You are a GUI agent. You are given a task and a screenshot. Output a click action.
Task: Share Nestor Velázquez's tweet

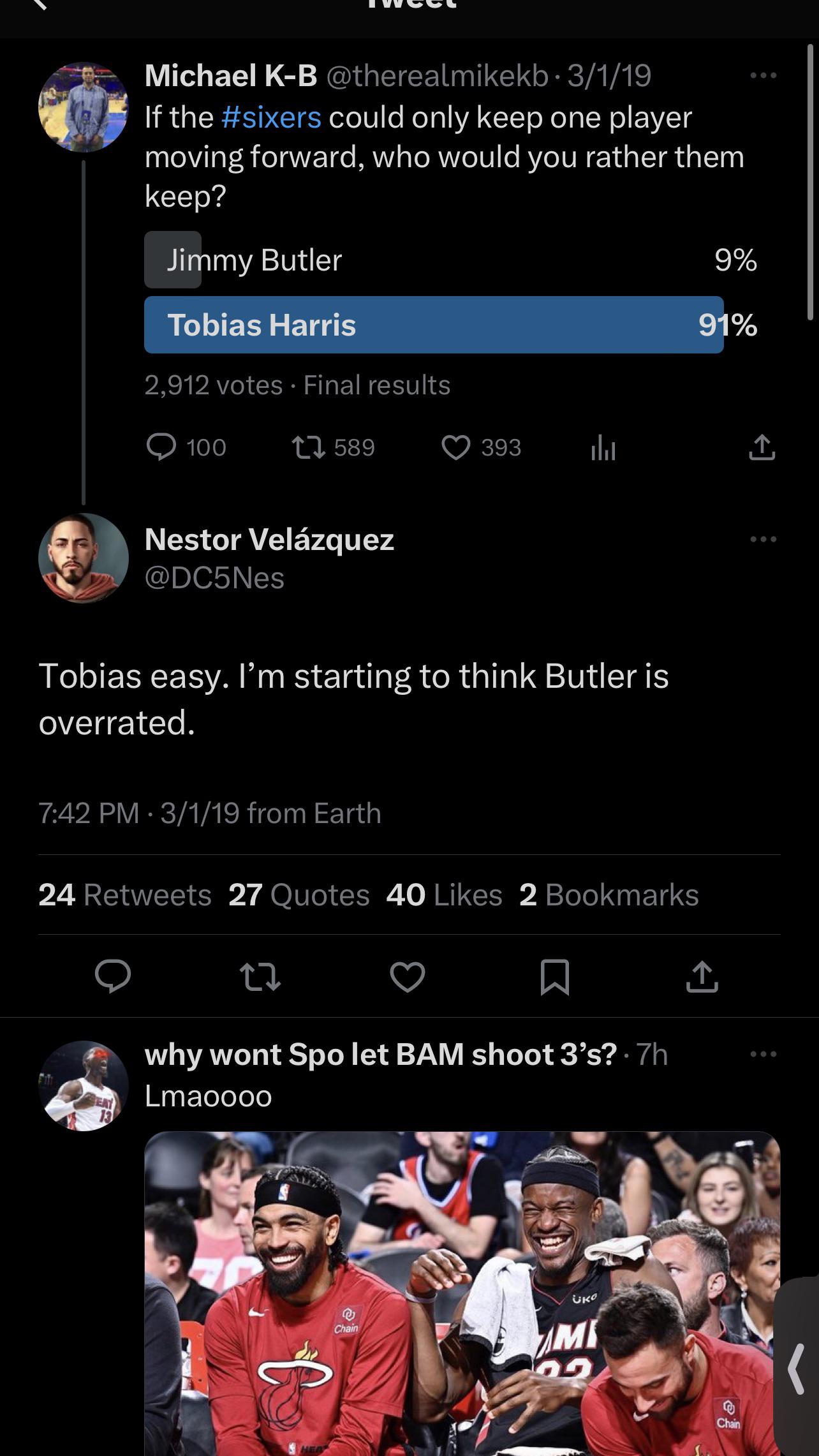[702, 977]
